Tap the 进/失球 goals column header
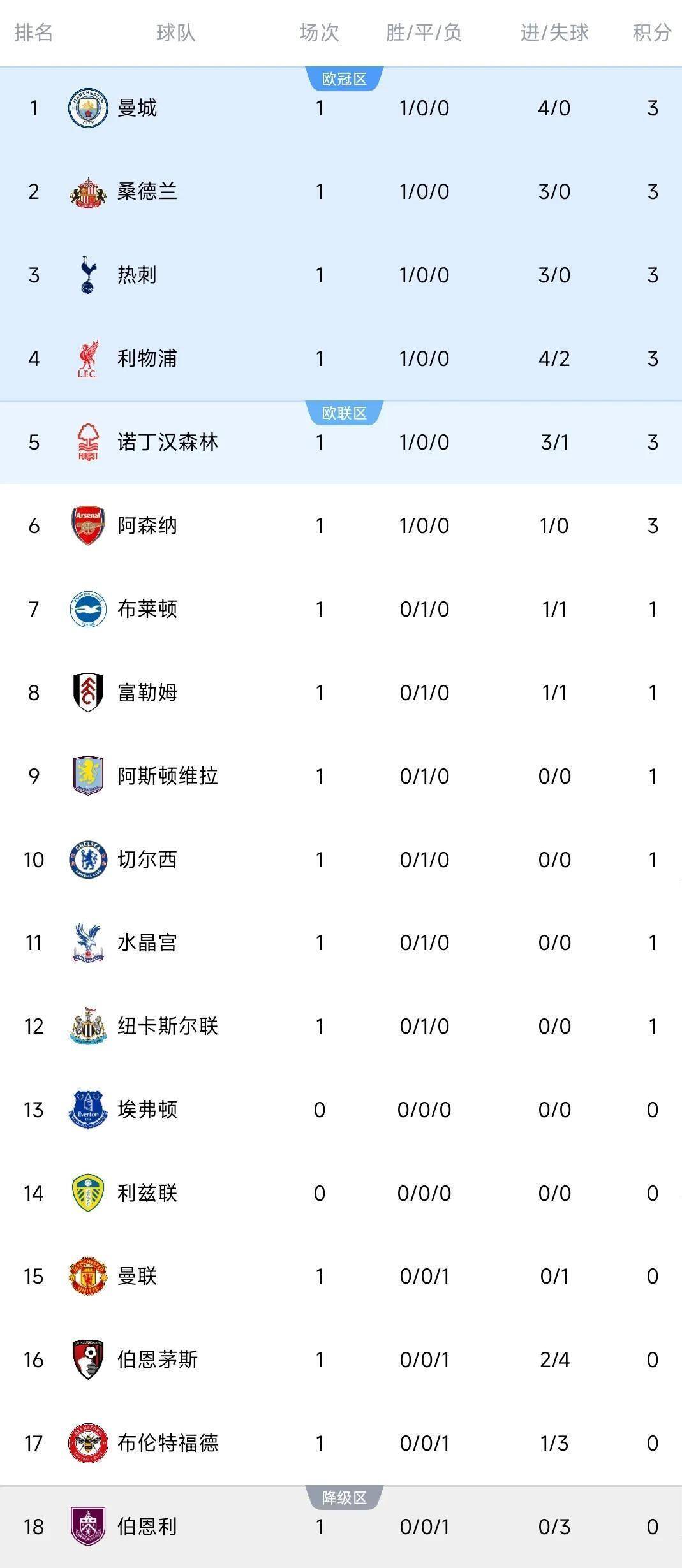The height and width of the screenshot is (1568, 682). coord(554,33)
